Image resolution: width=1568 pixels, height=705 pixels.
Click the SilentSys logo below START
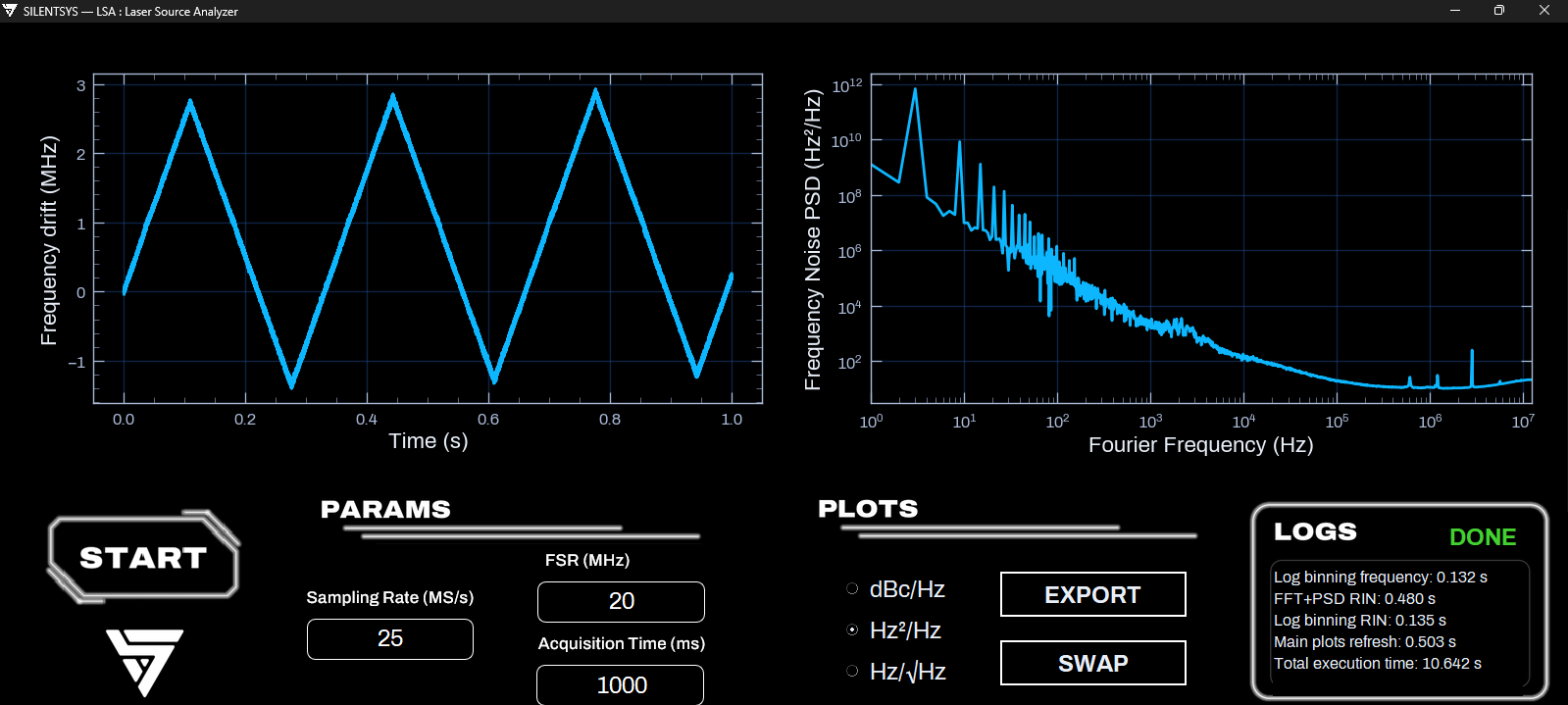click(145, 663)
